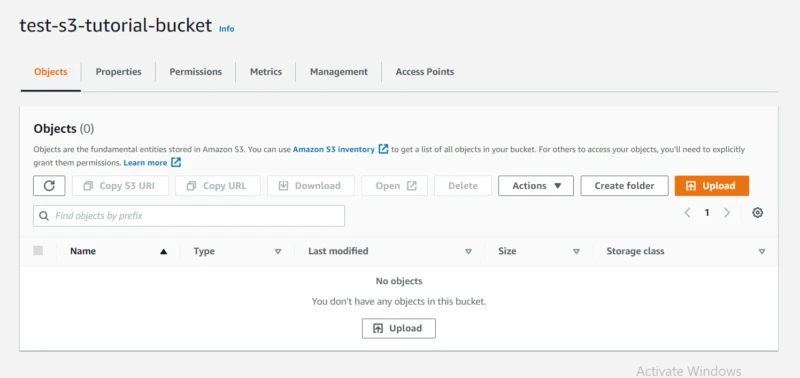Open the Amazon S3 inventory link

point(334,149)
